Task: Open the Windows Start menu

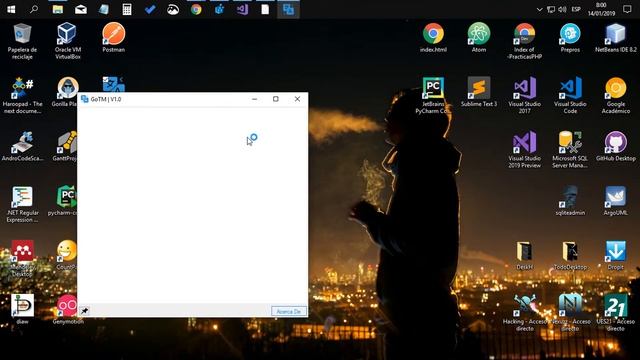Action: tap(11, 9)
